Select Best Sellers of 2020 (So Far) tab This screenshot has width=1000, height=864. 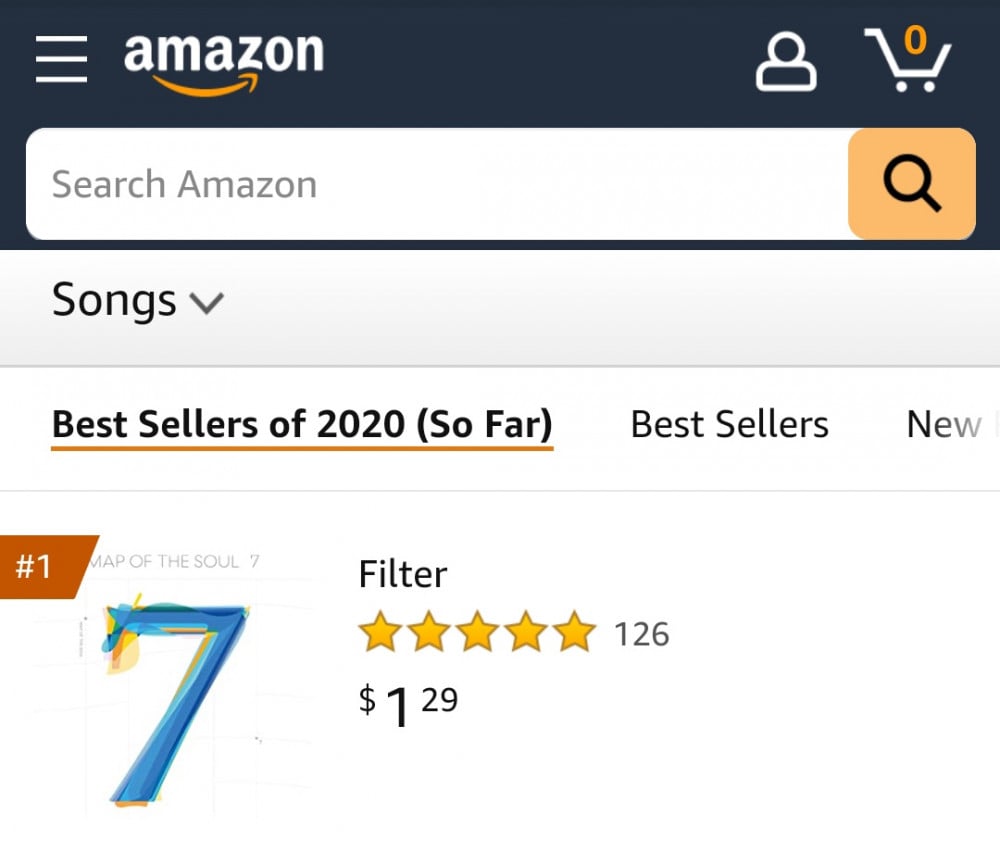tap(302, 425)
